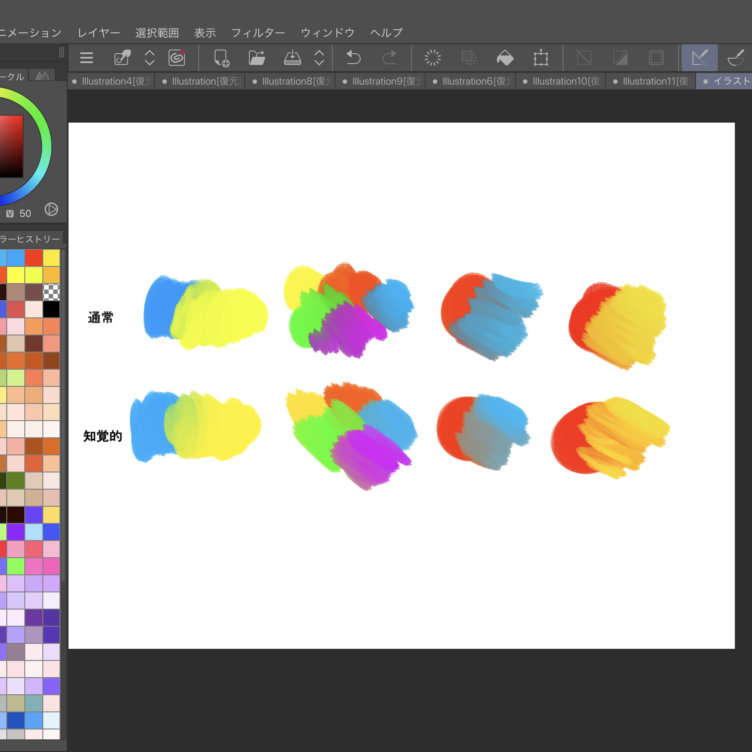Switch to the Illustration8 document tab

291,82
